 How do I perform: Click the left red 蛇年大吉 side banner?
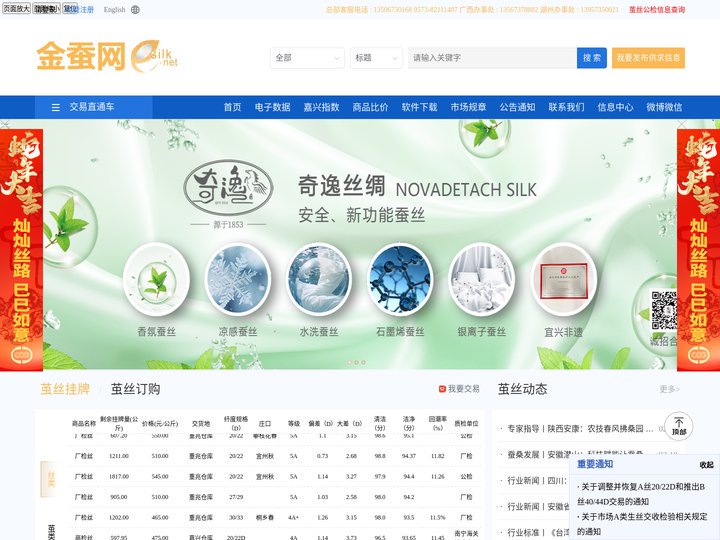point(21,250)
